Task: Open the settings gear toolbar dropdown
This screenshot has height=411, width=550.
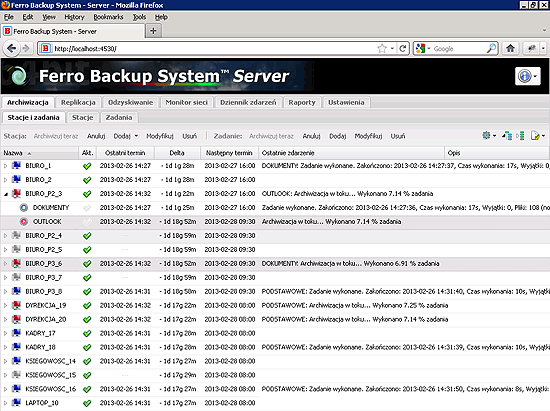Action: click(489, 136)
